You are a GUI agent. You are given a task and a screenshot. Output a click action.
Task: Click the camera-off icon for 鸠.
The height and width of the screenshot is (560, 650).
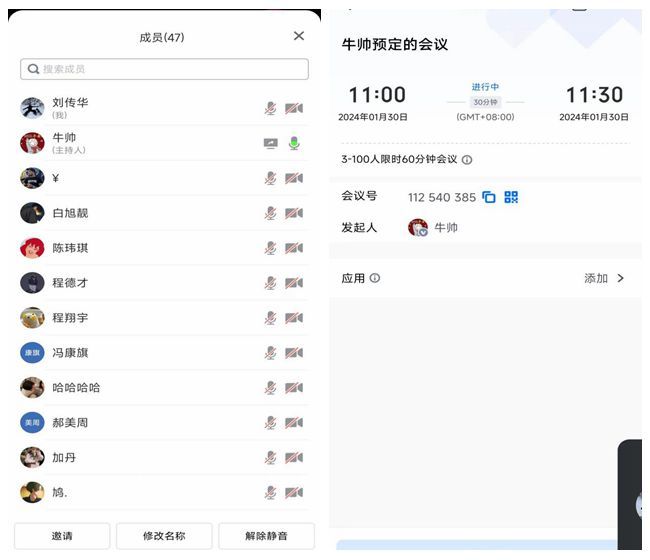[294, 492]
